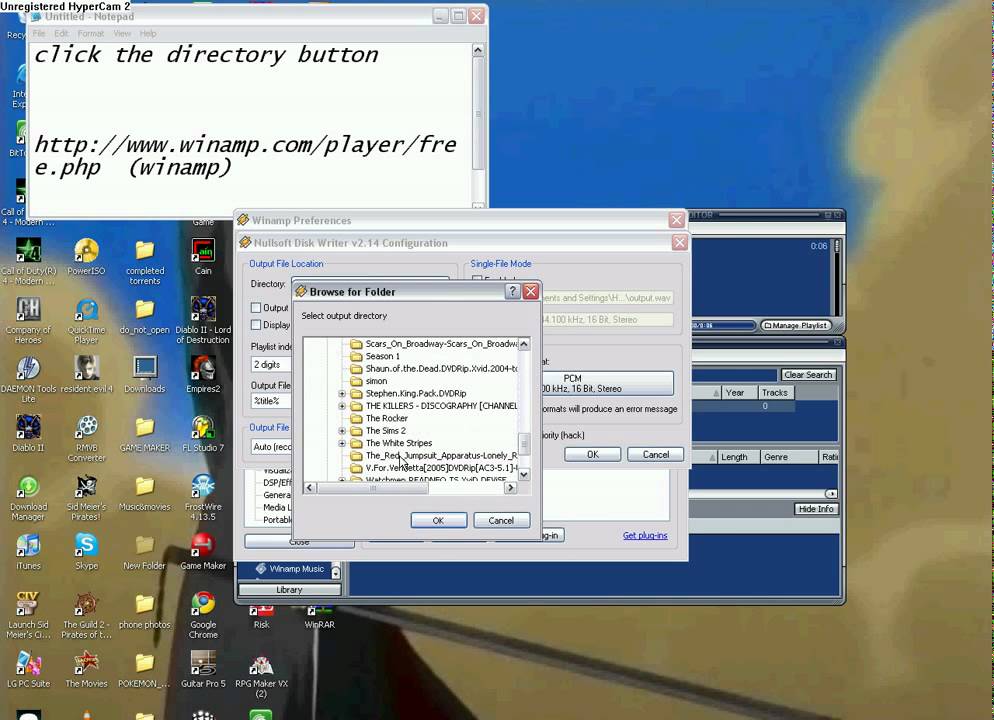This screenshot has width=994, height=720.
Task: Launch QuickTime Player from desktop
Action: point(86,320)
